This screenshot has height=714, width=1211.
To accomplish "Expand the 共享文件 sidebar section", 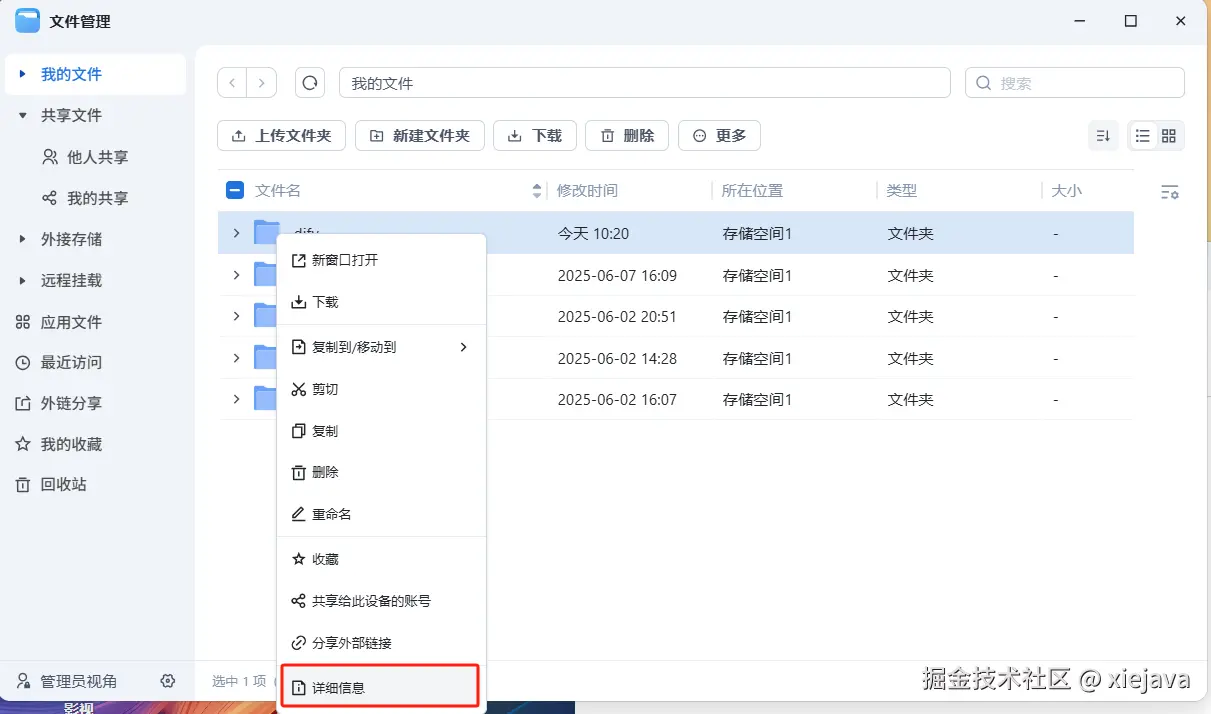I will (24, 115).
